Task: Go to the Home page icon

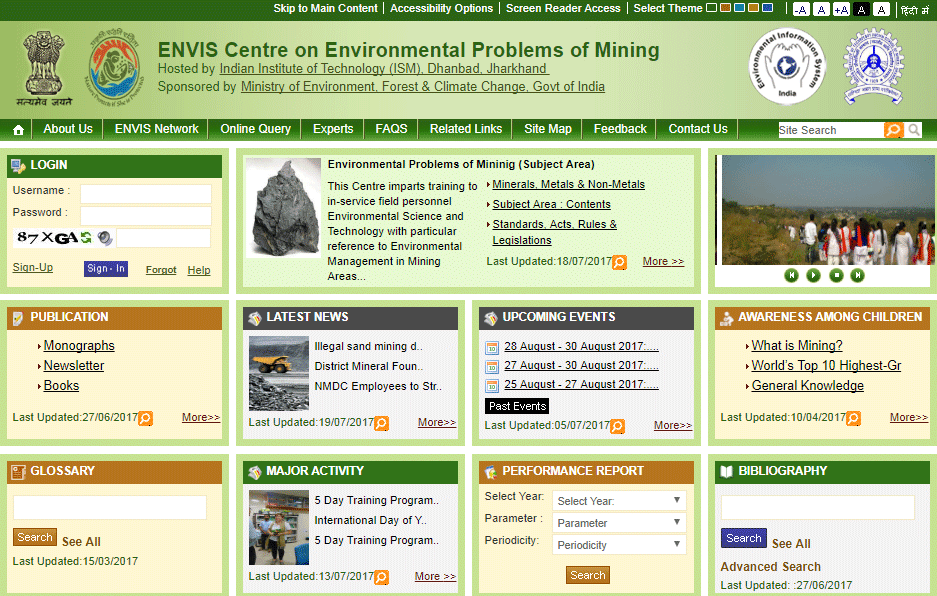Action: pos(19,130)
